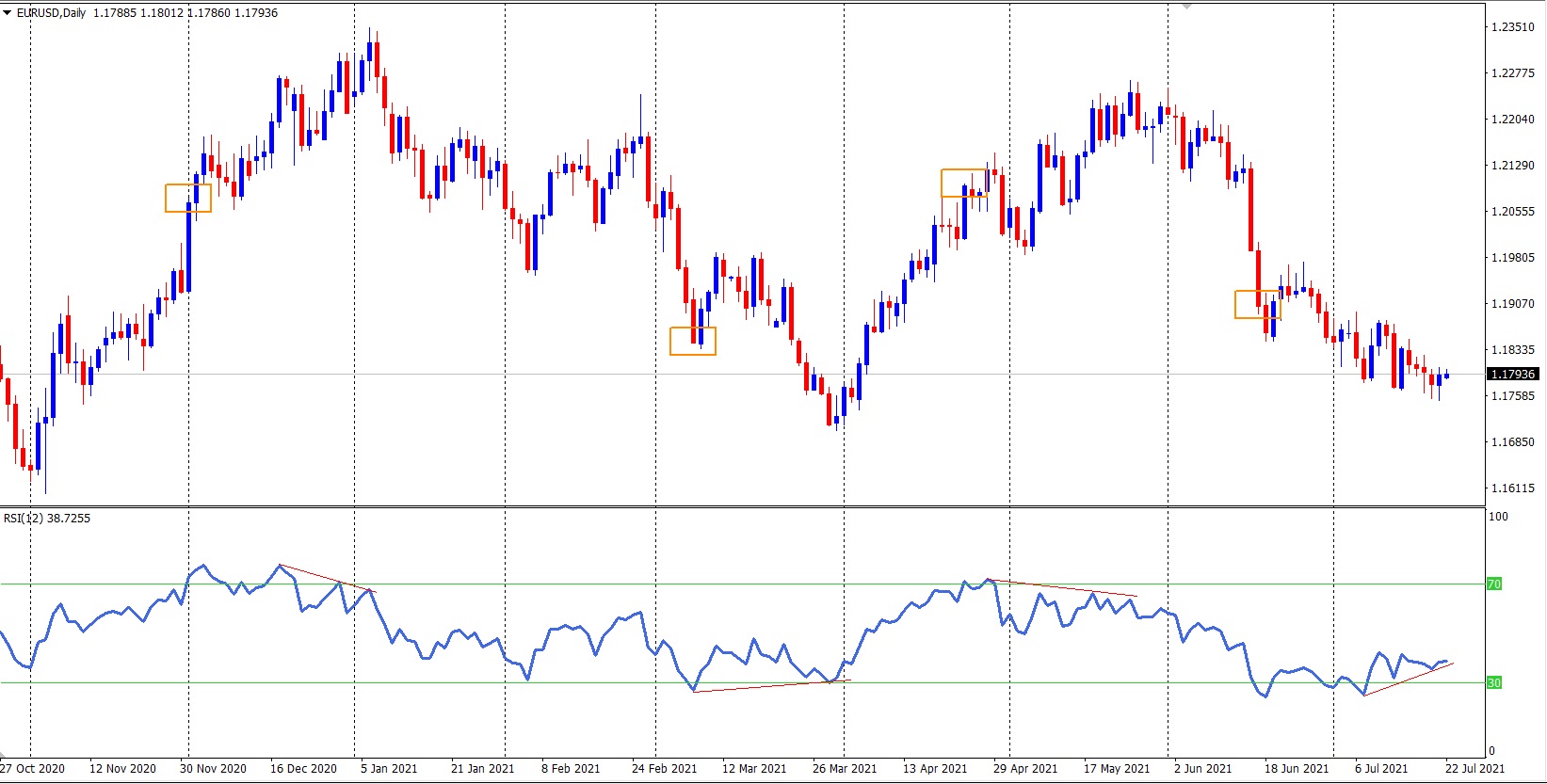
Task: Click the 17 May 2021 date label
Action: 1117,769
